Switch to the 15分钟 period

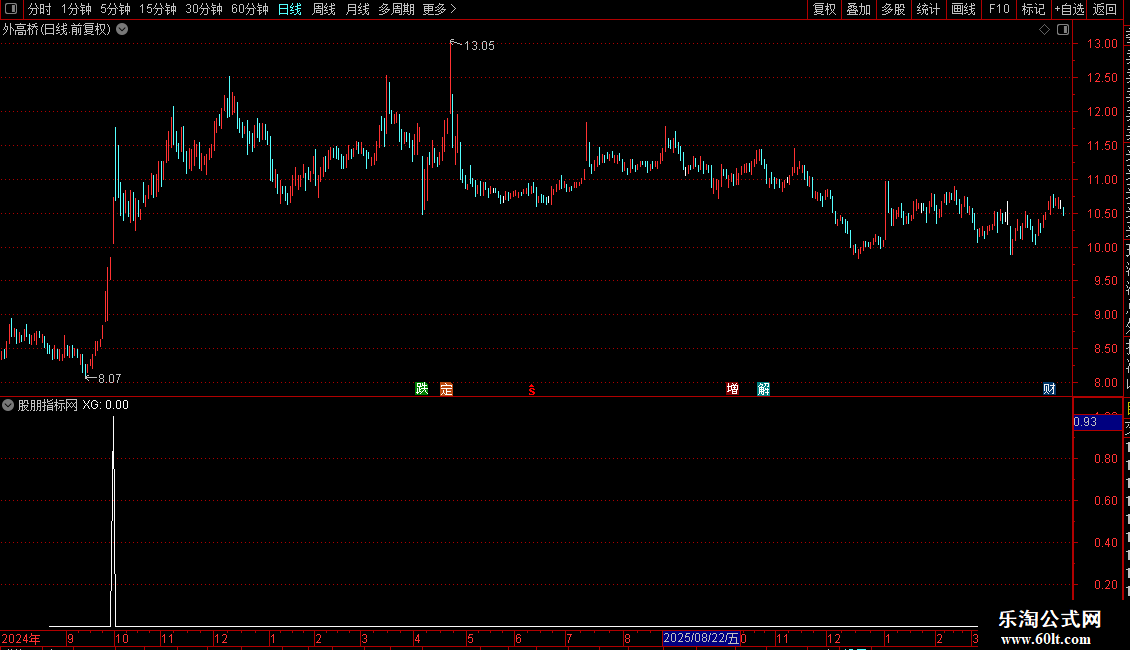pyautogui.click(x=158, y=9)
